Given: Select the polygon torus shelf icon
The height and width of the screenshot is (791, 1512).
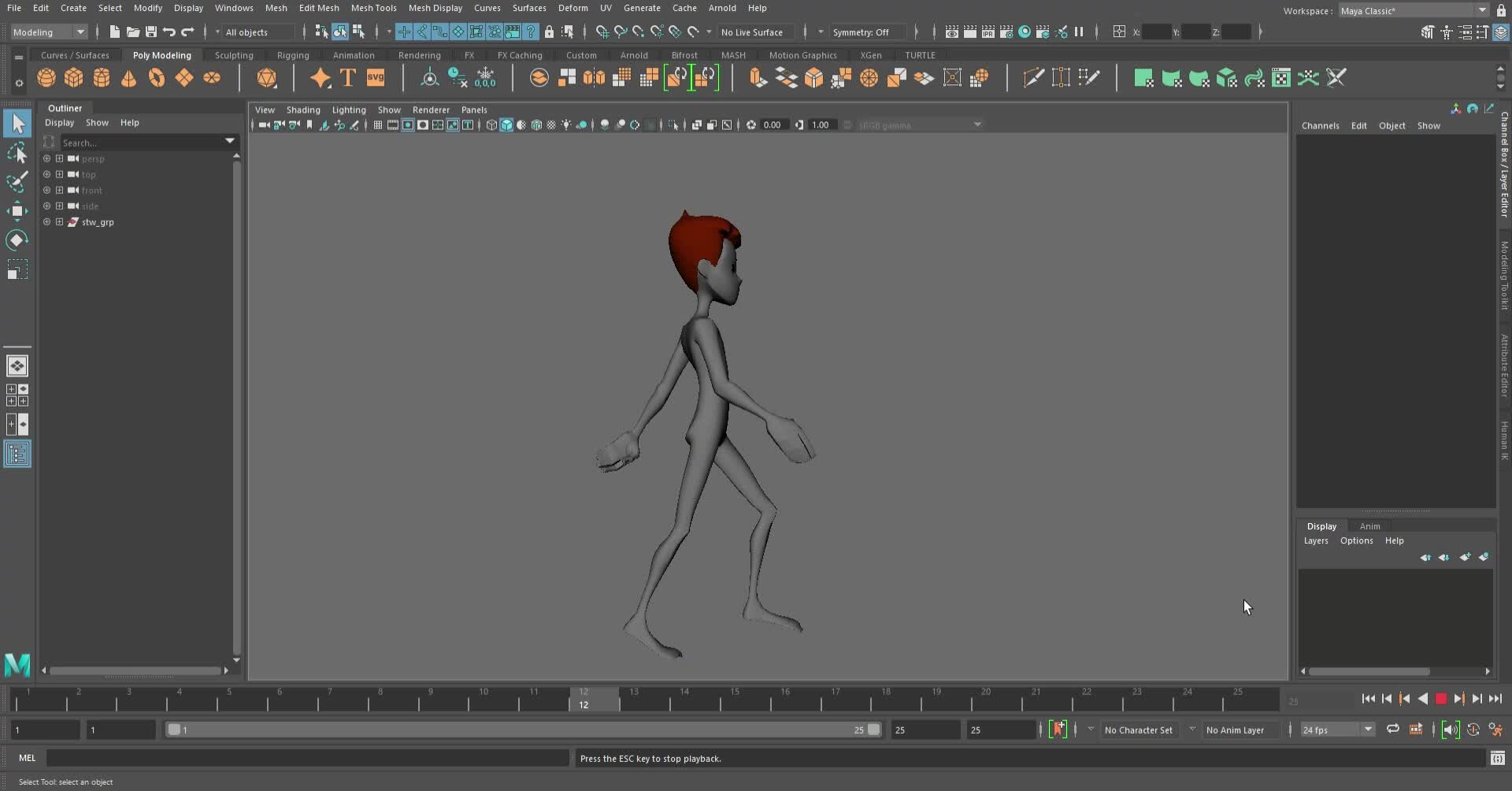Looking at the screenshot, I should [x=157, y=77].
